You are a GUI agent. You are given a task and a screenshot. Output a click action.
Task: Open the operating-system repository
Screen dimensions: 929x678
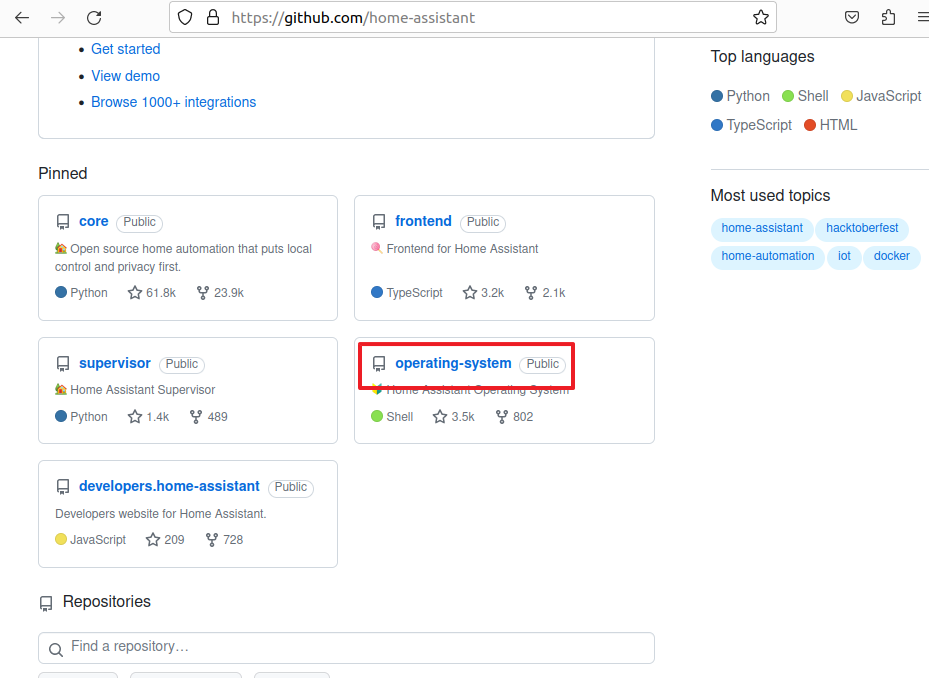[453, 363]
